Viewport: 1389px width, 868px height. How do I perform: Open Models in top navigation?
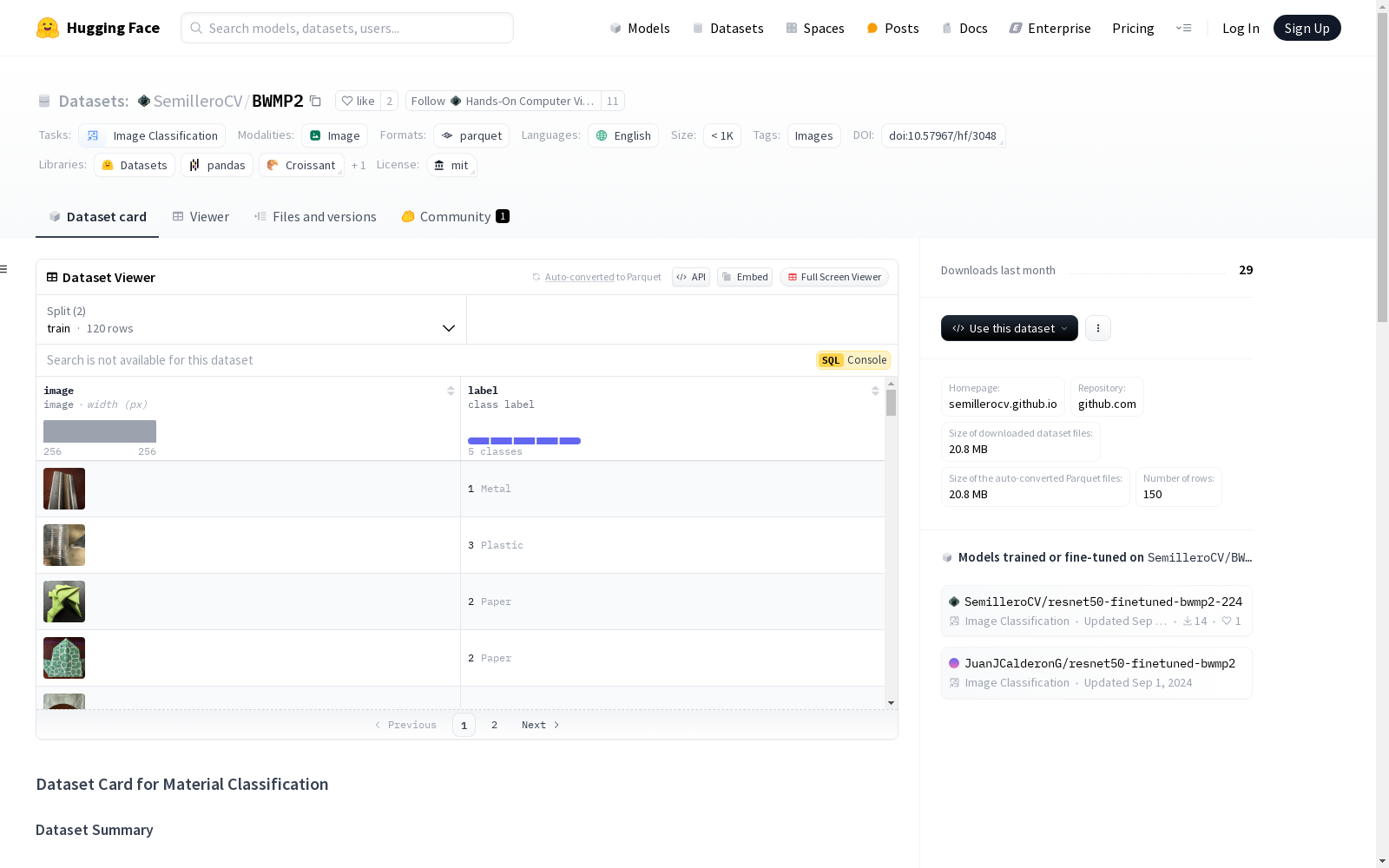point(640,28)
